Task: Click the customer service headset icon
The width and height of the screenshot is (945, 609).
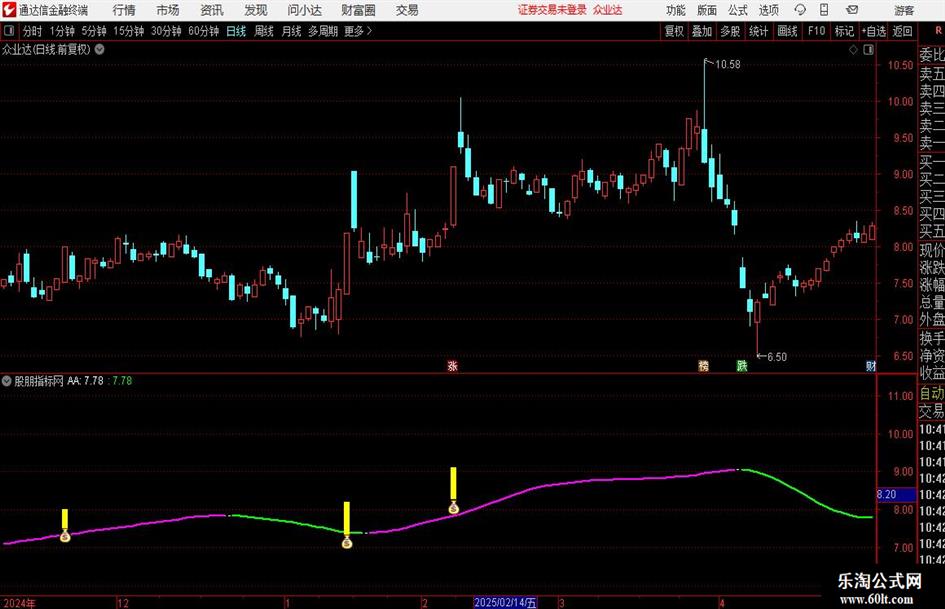Action: pos(800,10)
